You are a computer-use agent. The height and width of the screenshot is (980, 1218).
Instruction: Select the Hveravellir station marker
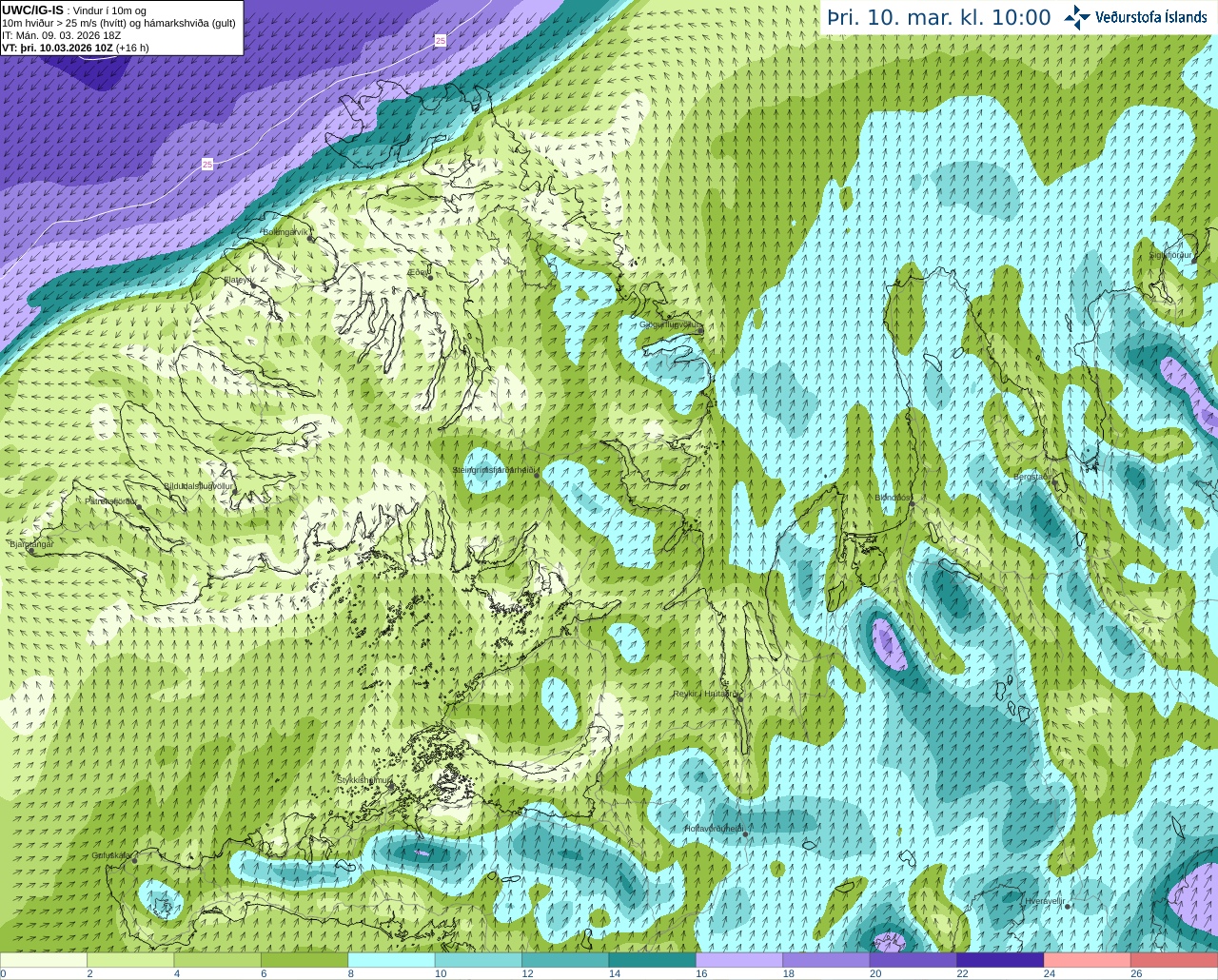click(x=1068, y=906)
